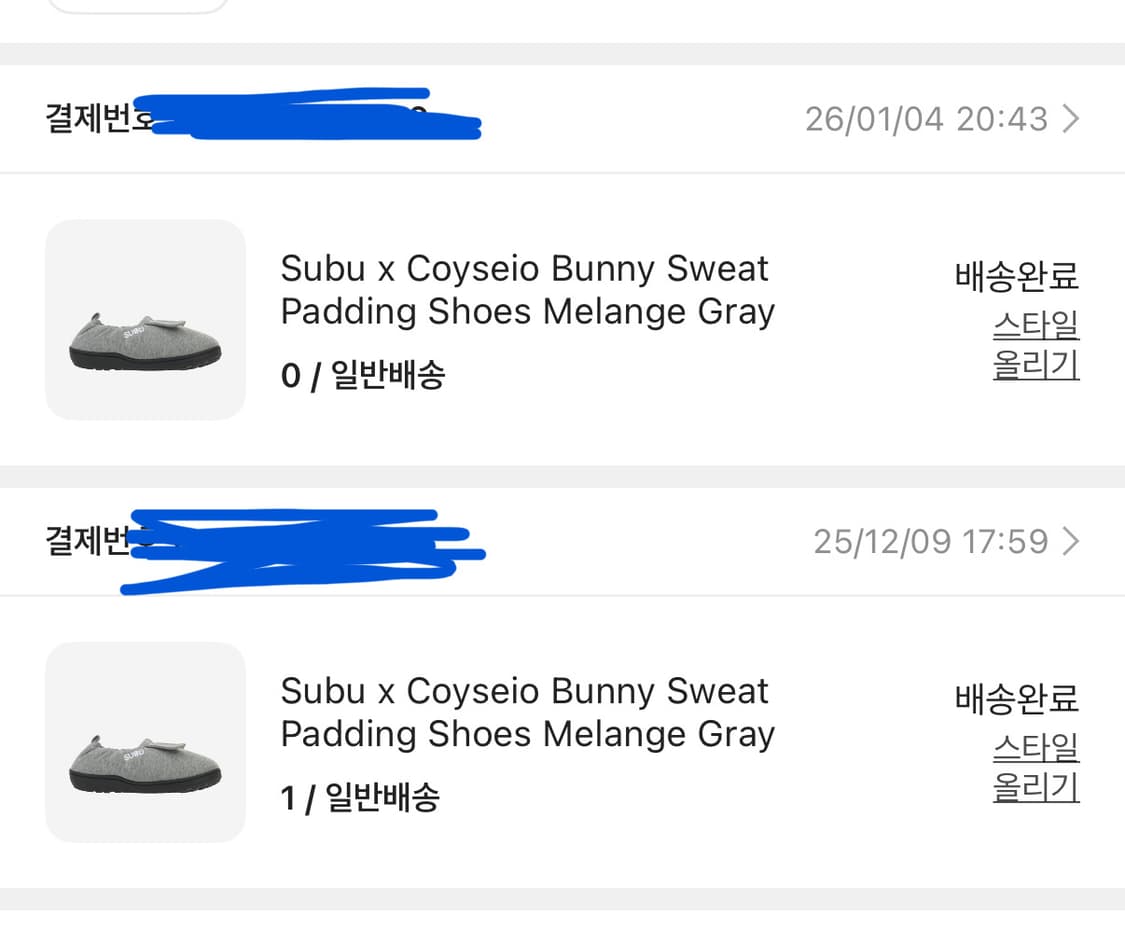Screen dimensions: 1125x927
Task: Select quantity 1 shown on December order item
Action: coord(289,797)
